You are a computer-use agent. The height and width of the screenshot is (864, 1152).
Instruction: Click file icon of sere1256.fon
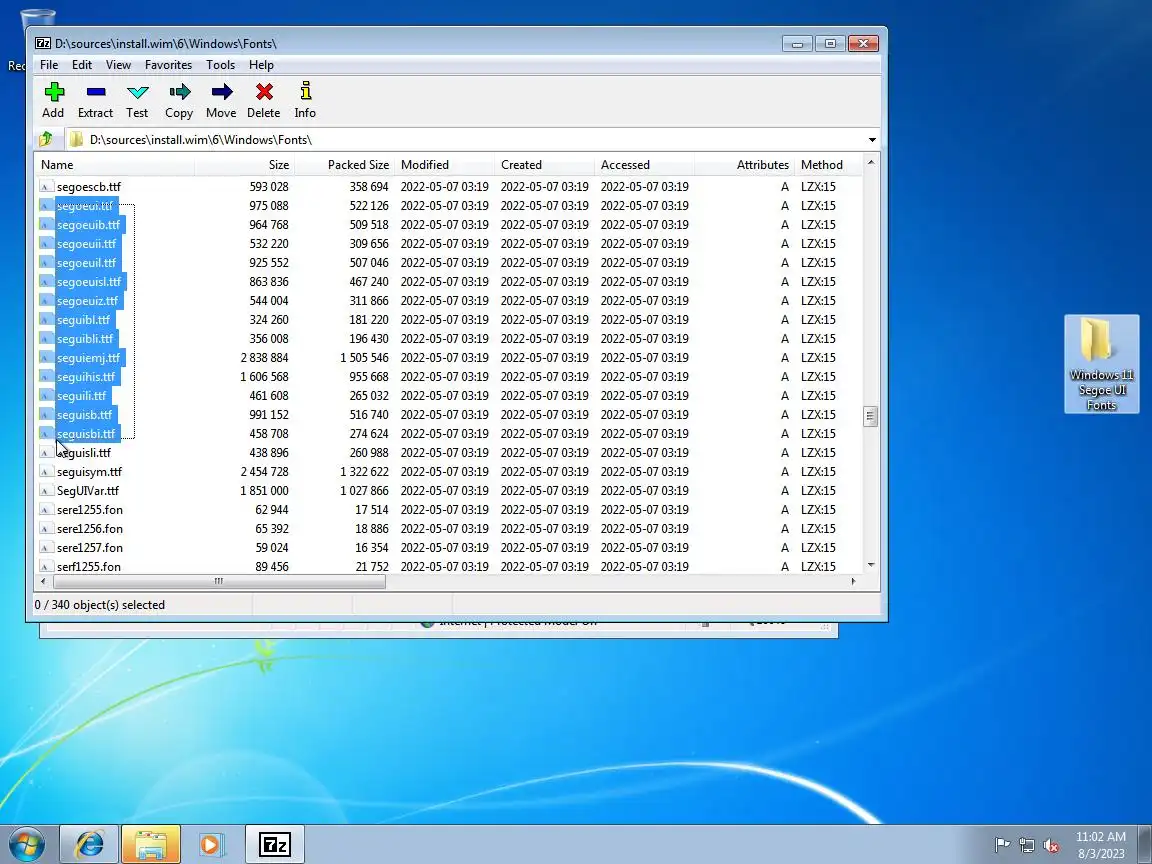[46, 529]
